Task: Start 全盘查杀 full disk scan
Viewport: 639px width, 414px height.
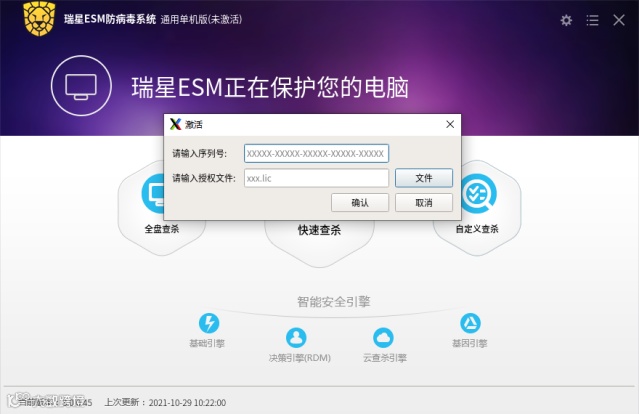Action: pyautogui.click(x=162, y=229)
